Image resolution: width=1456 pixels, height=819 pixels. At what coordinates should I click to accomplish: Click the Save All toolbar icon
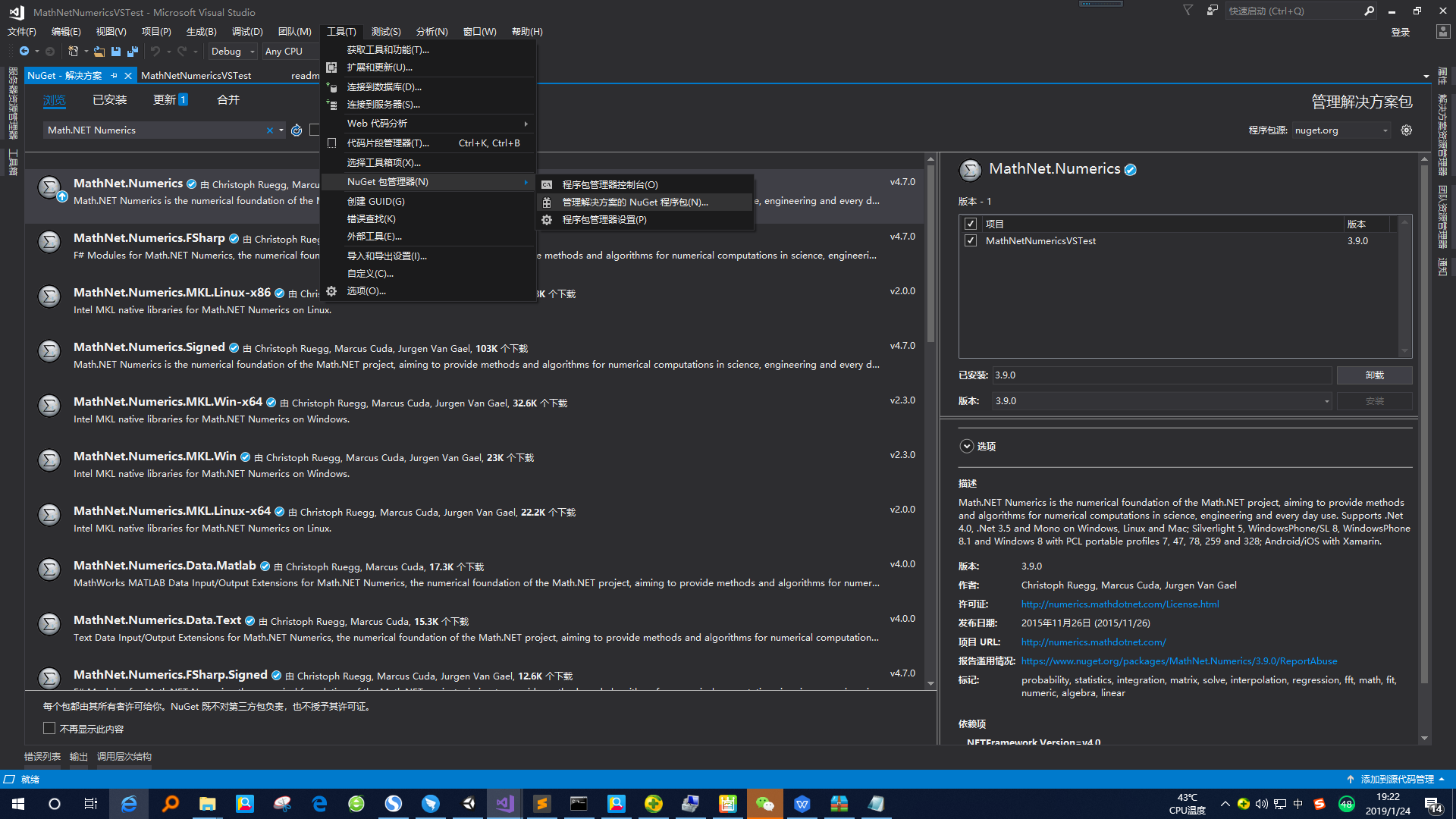point(132,51)
